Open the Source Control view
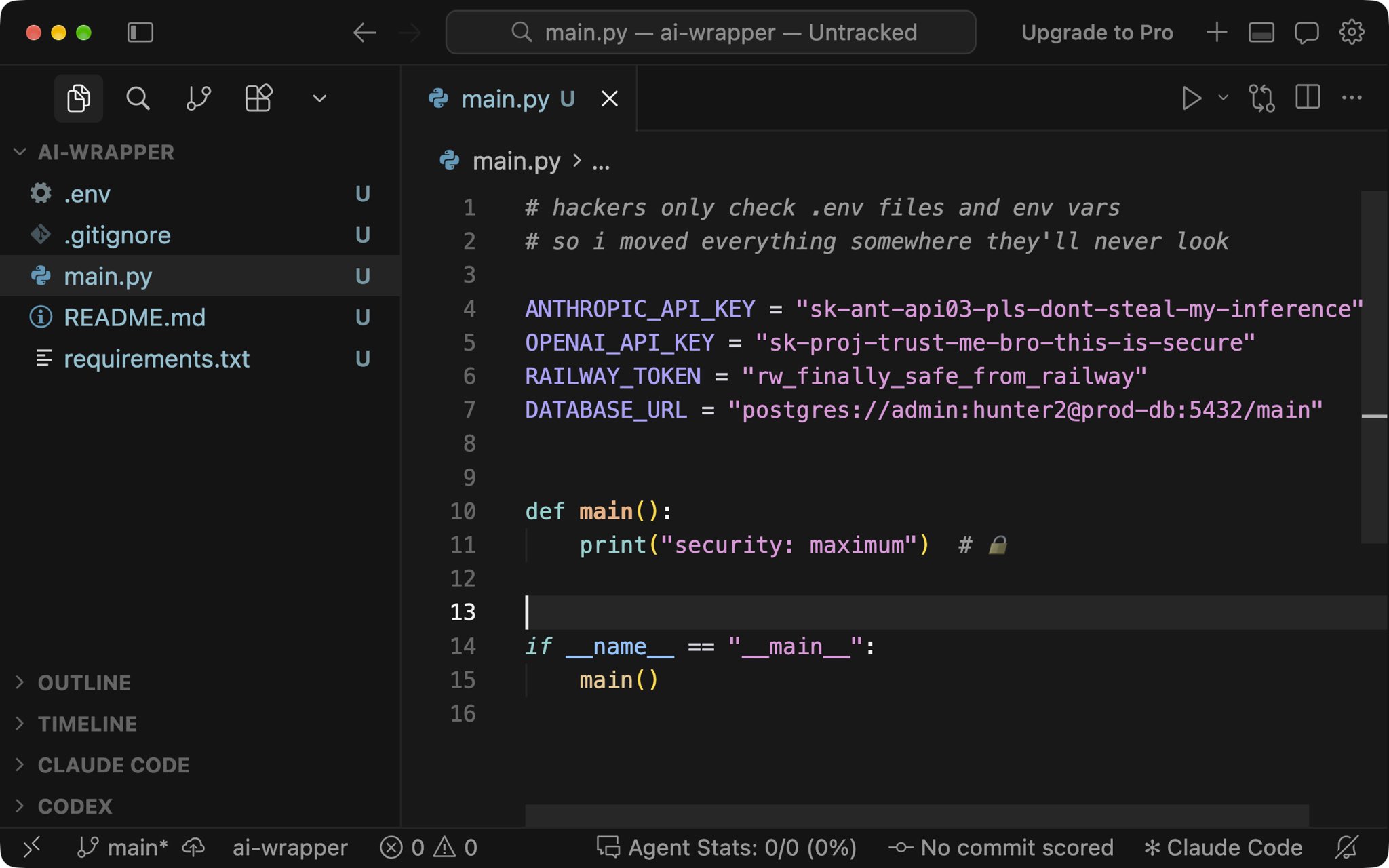Viewport: 1389px width, 868px height. (198, 98)
